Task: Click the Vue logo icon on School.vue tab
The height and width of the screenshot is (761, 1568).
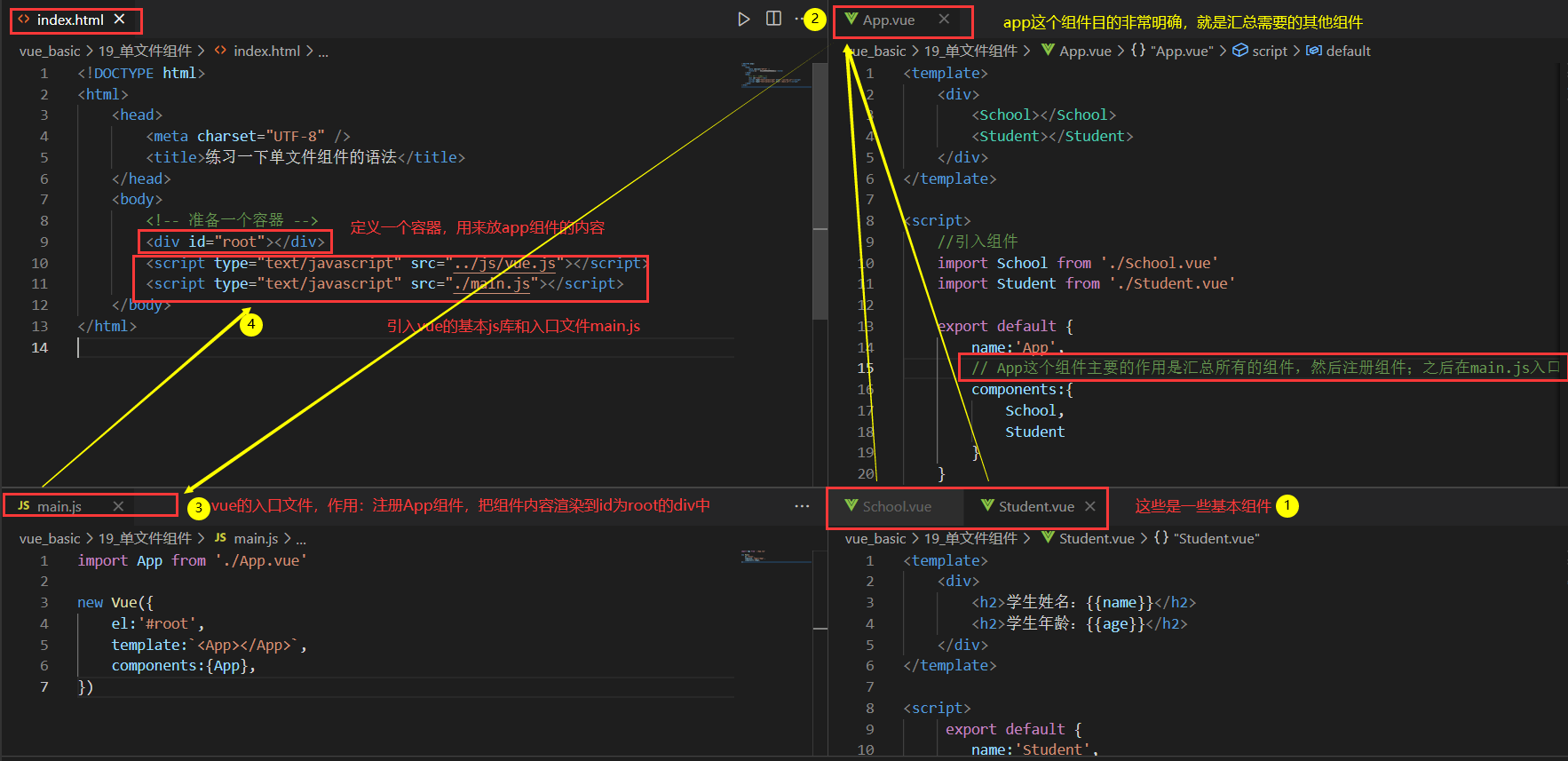Action: [x=851, y=506]
